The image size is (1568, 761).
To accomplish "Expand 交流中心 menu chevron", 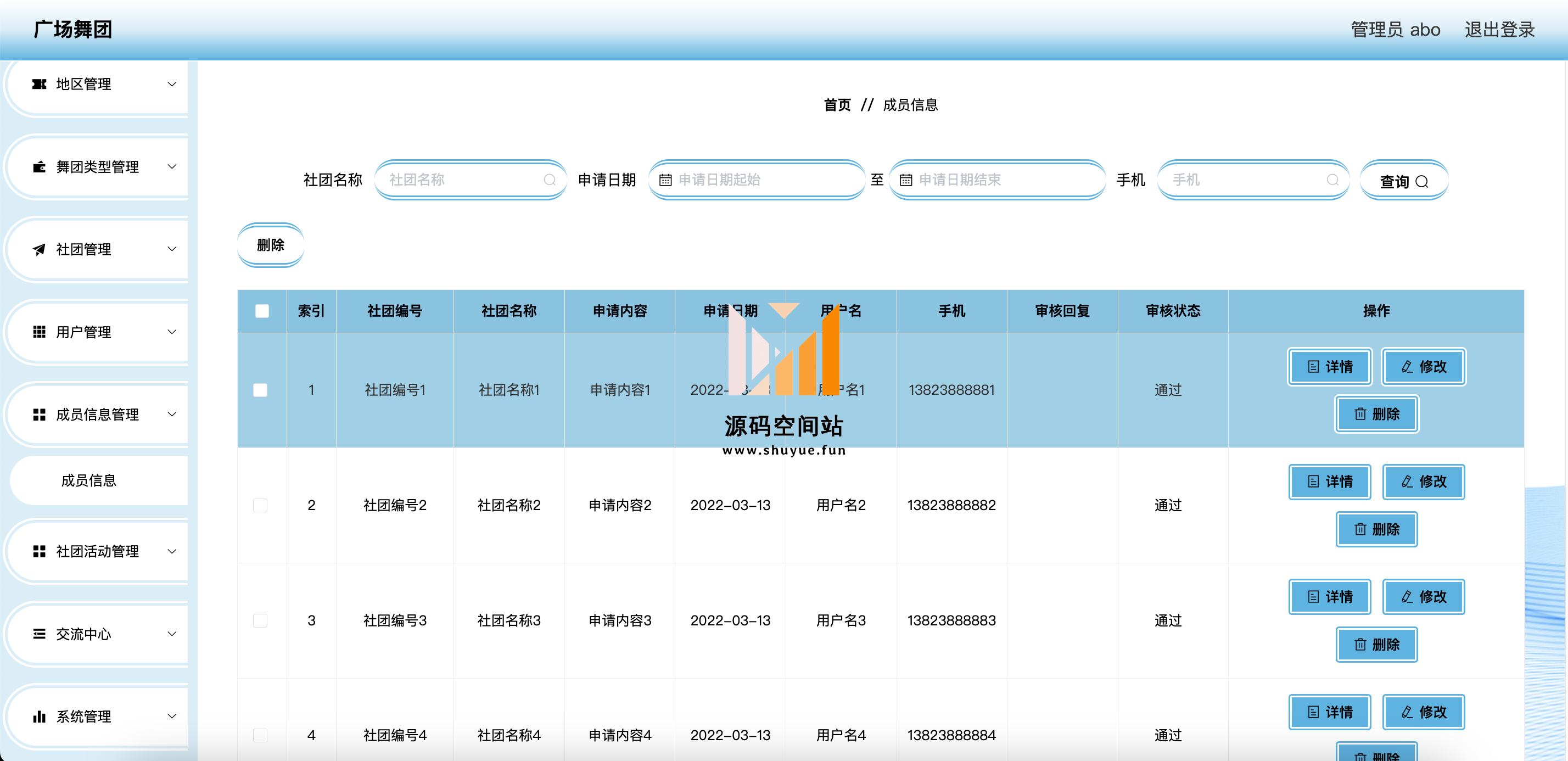I will click(x=172, y=634).
